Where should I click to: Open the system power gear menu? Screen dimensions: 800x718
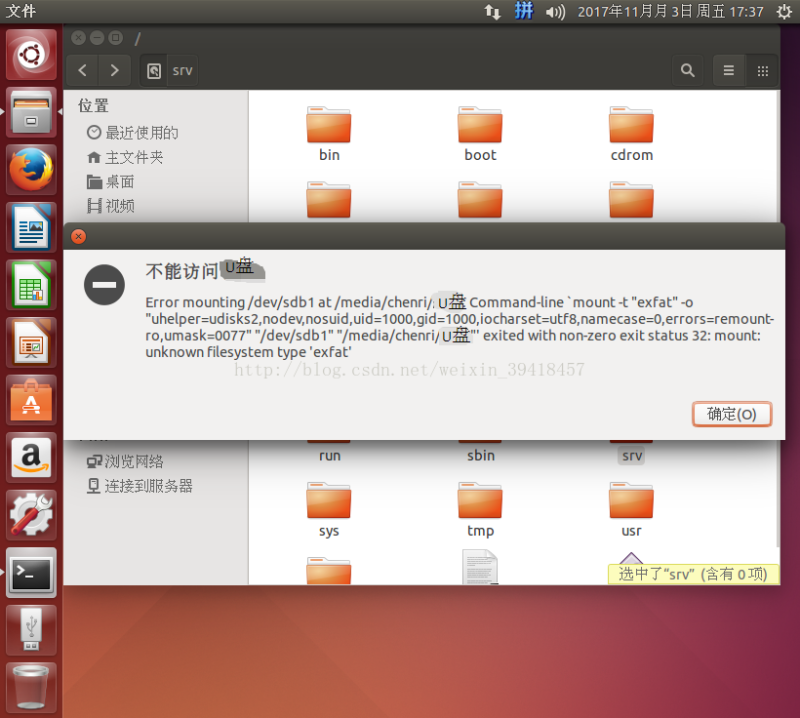784,11
